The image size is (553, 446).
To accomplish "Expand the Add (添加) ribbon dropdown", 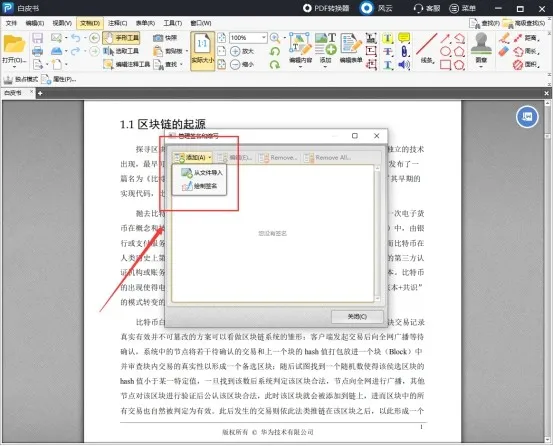I will tap(325, 66).
